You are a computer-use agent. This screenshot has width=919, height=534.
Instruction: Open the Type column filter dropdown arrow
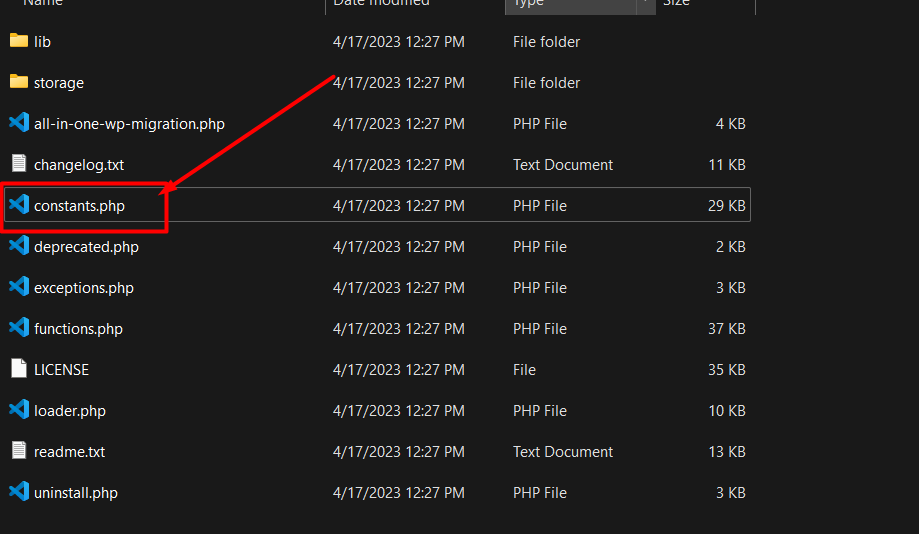pyautogui.click(x=646, y=4)
